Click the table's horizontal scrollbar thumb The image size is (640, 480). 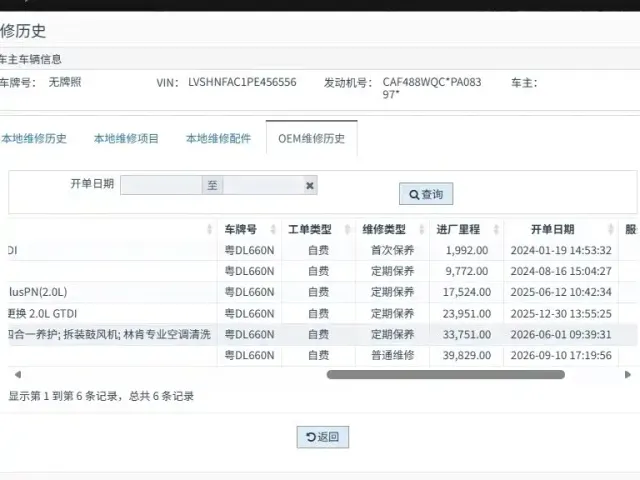click(x=446, y=374)
